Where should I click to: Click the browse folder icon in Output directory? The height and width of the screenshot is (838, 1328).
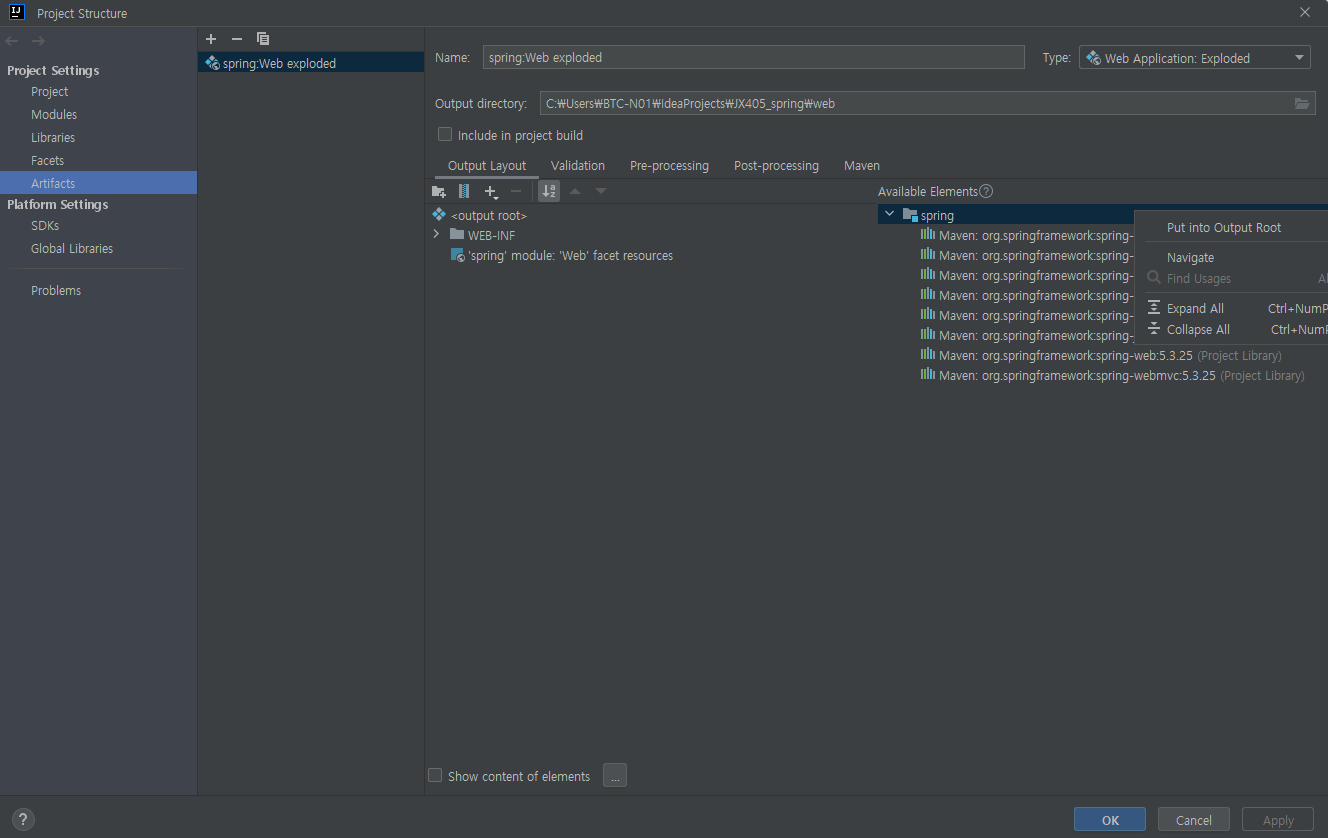click(x=1302, y=103)
